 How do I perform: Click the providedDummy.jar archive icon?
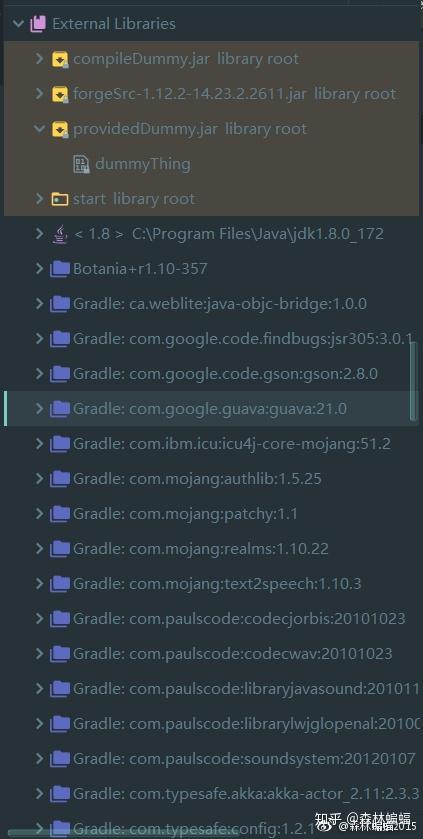(60, 129)
